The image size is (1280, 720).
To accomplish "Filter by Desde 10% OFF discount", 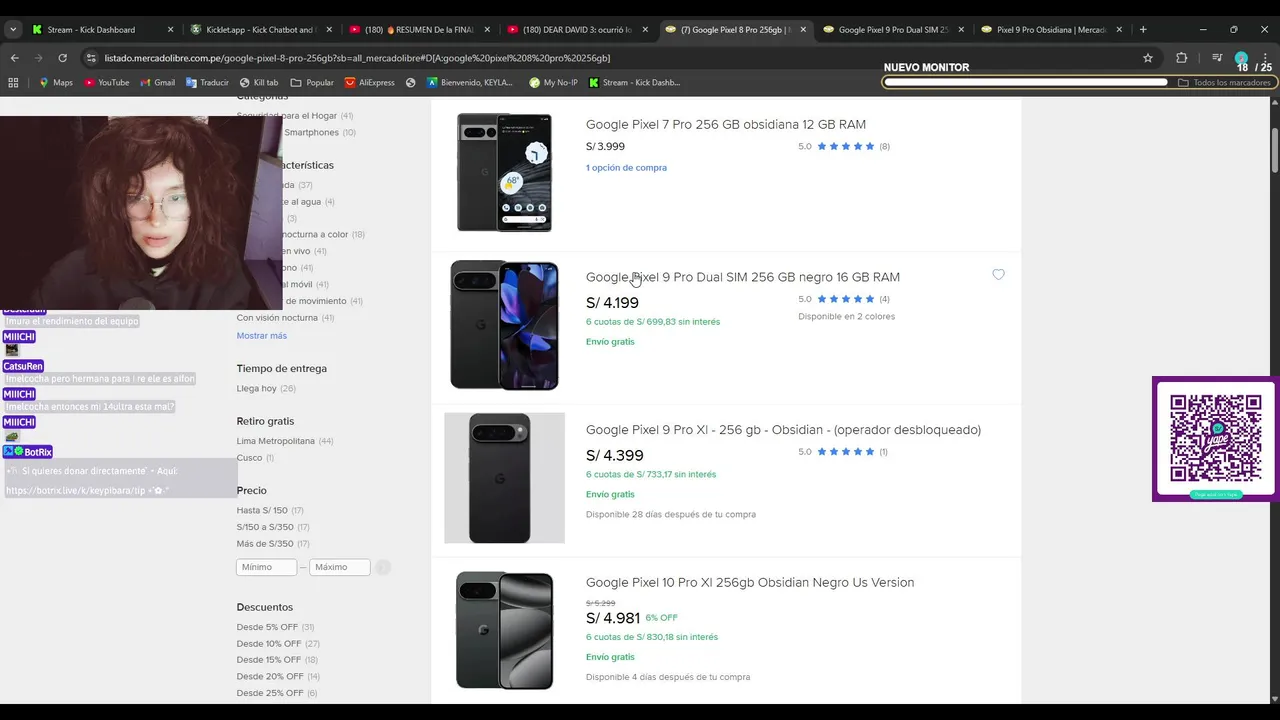I will click(268, 644).
